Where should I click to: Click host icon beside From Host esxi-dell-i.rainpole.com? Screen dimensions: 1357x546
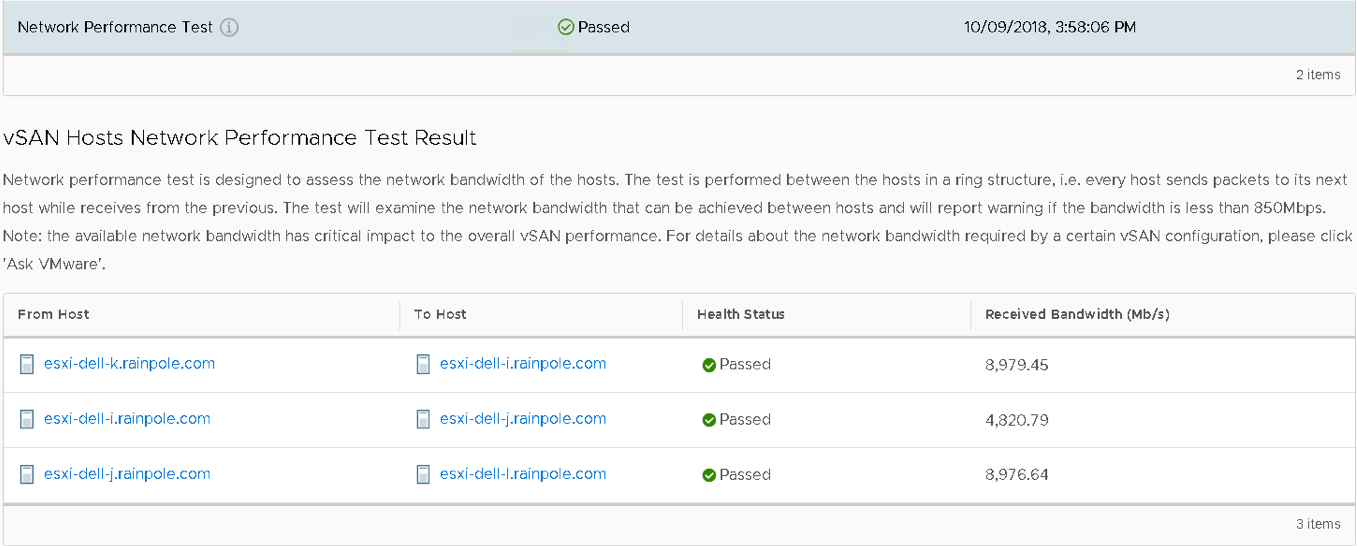(27, 419)
